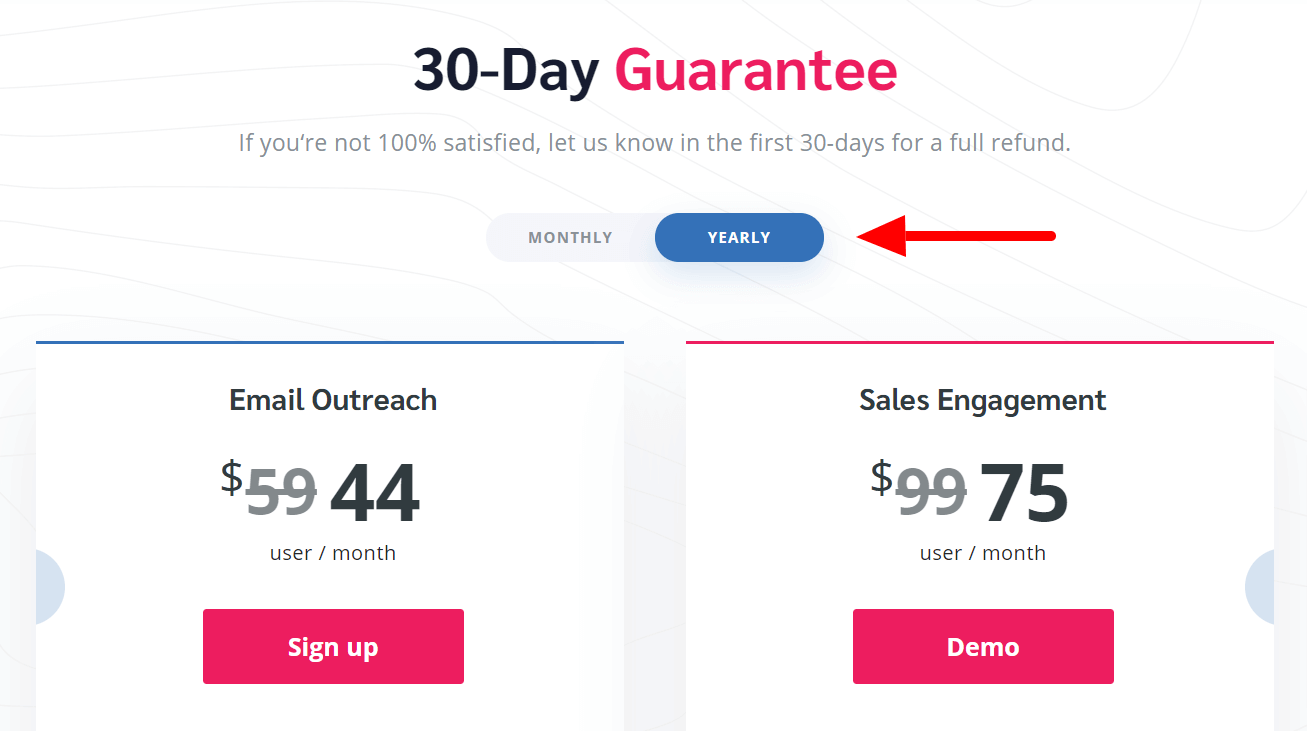Click the left carousel circle
1307x731 pixels.
(x=48, y=587)
